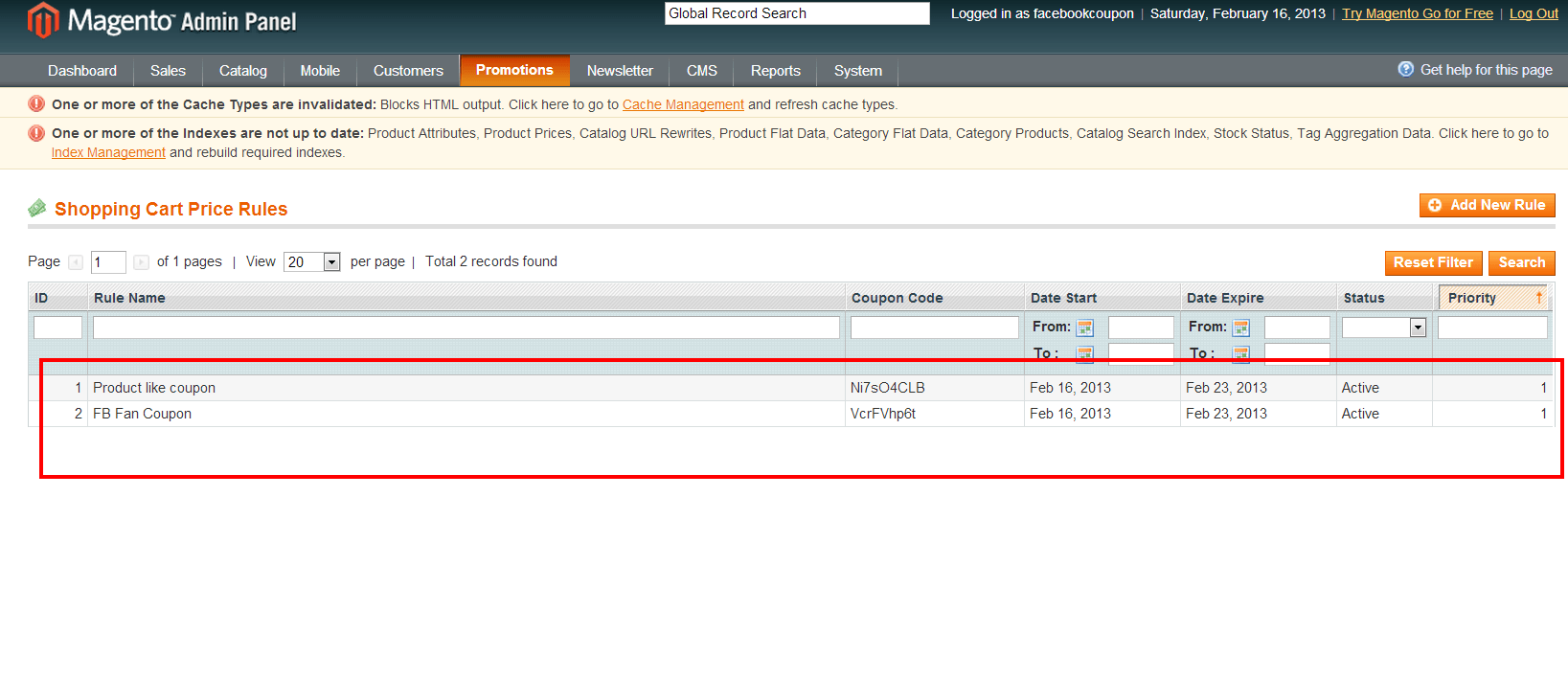The height and width of the screenshot is (700, 1568).
Task: Click the Date Start From input
Action: point(1141,327)
